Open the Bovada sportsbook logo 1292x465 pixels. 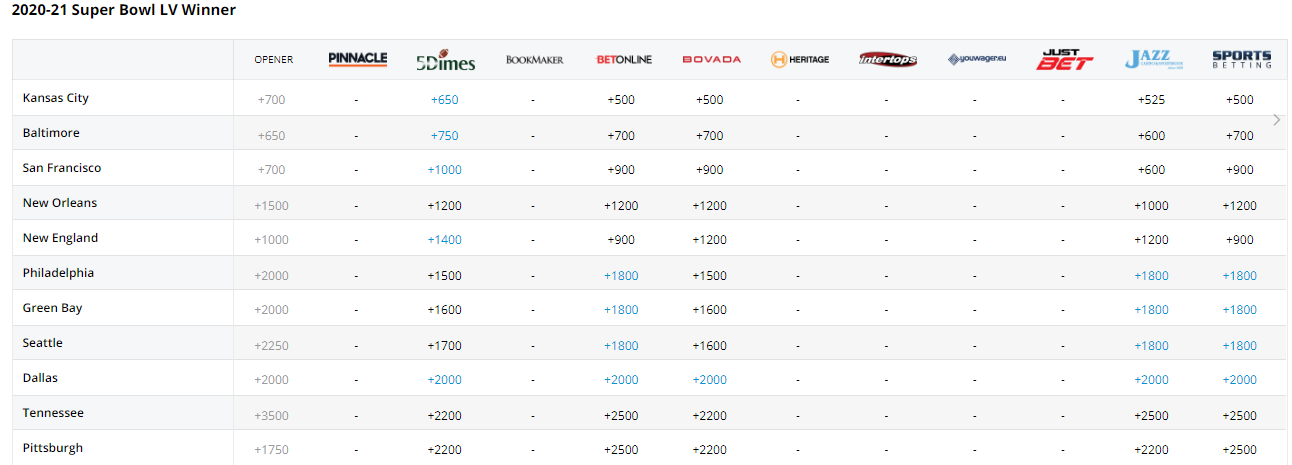coord(711,60)
